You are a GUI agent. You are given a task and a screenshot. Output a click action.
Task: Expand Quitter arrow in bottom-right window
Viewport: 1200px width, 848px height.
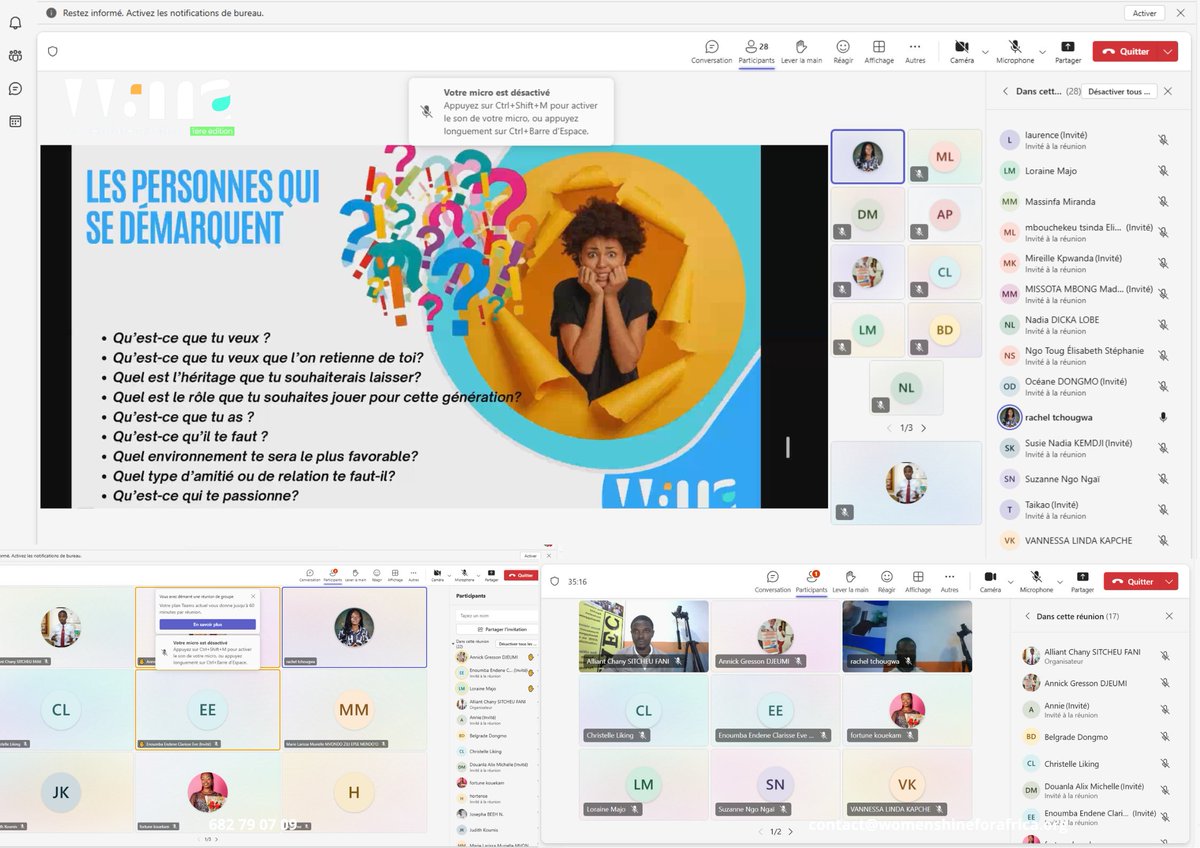tap(1170, 581)
